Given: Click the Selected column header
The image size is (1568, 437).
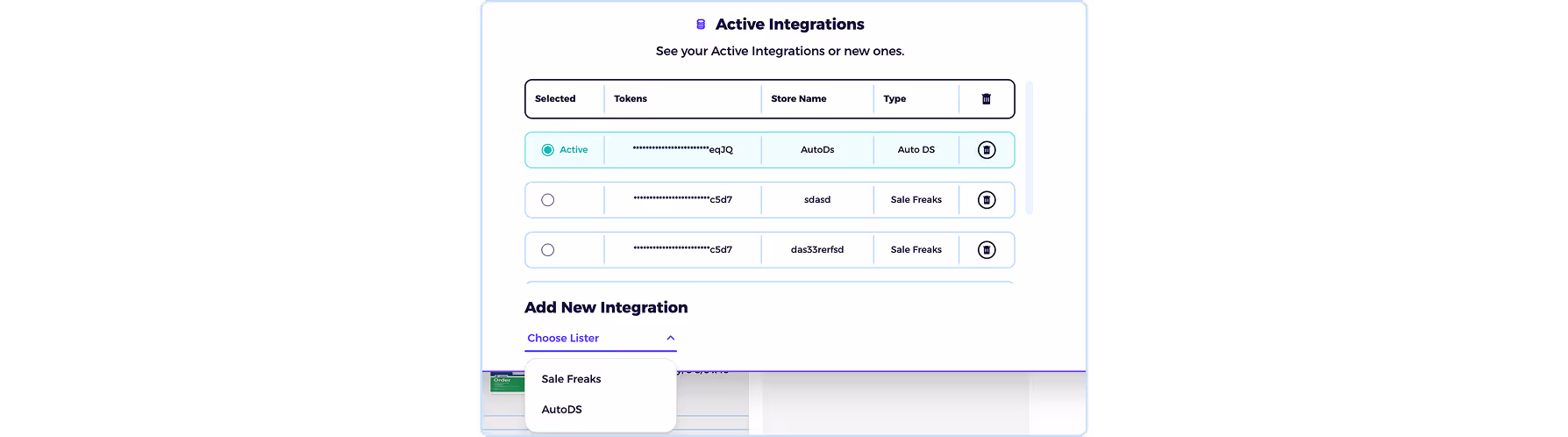Looking at the screenshot, I should pos(555,99).
